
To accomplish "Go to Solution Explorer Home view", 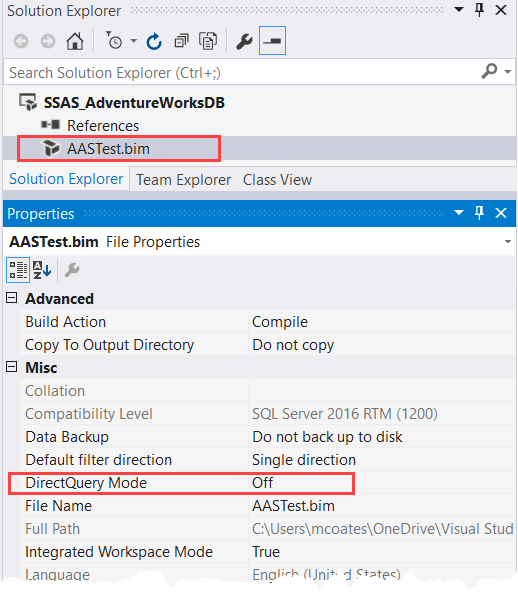I will 75,41.
